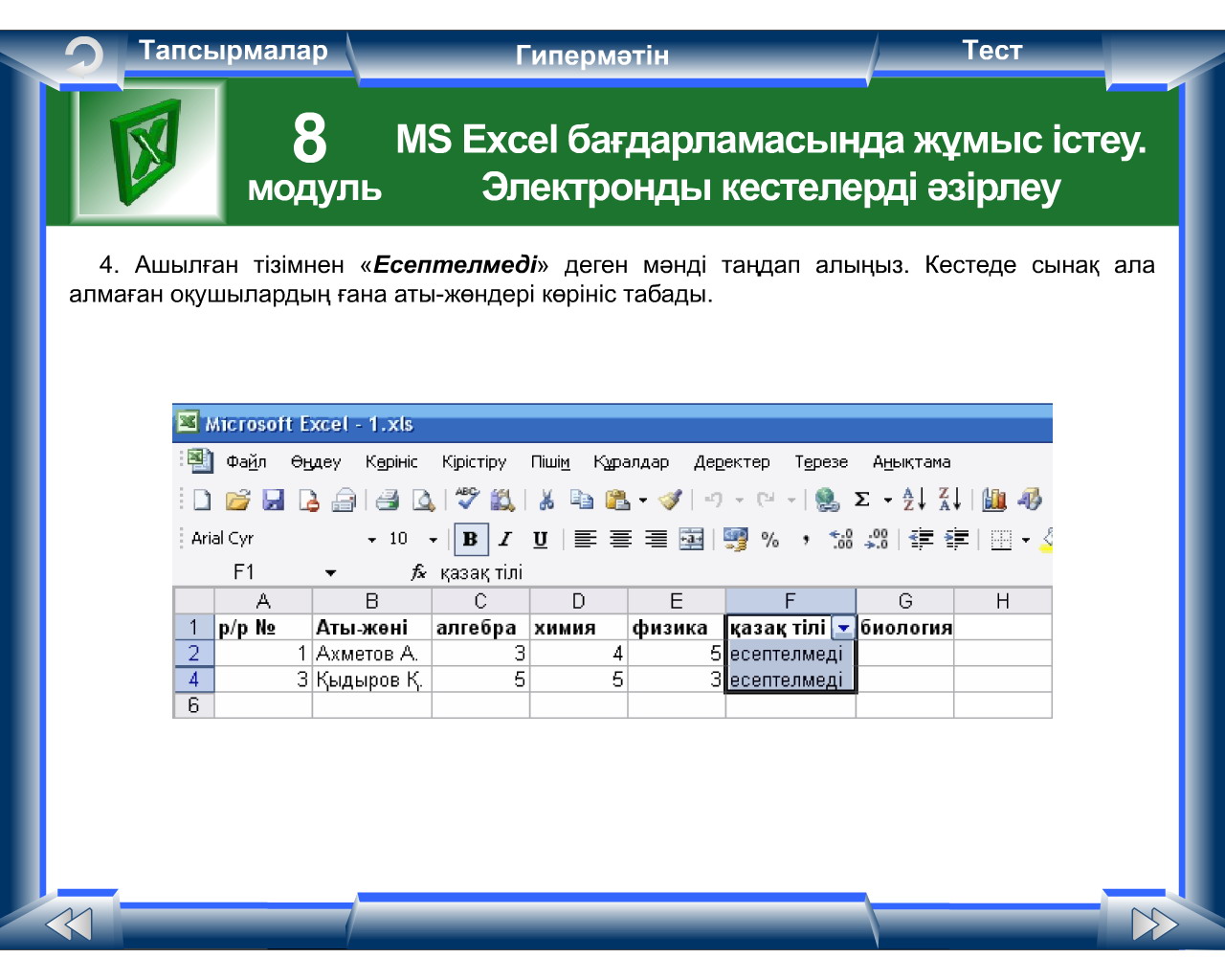Open the font size 10 dropdown
This screenshot has height=980, width=1225.
(433, 540)
